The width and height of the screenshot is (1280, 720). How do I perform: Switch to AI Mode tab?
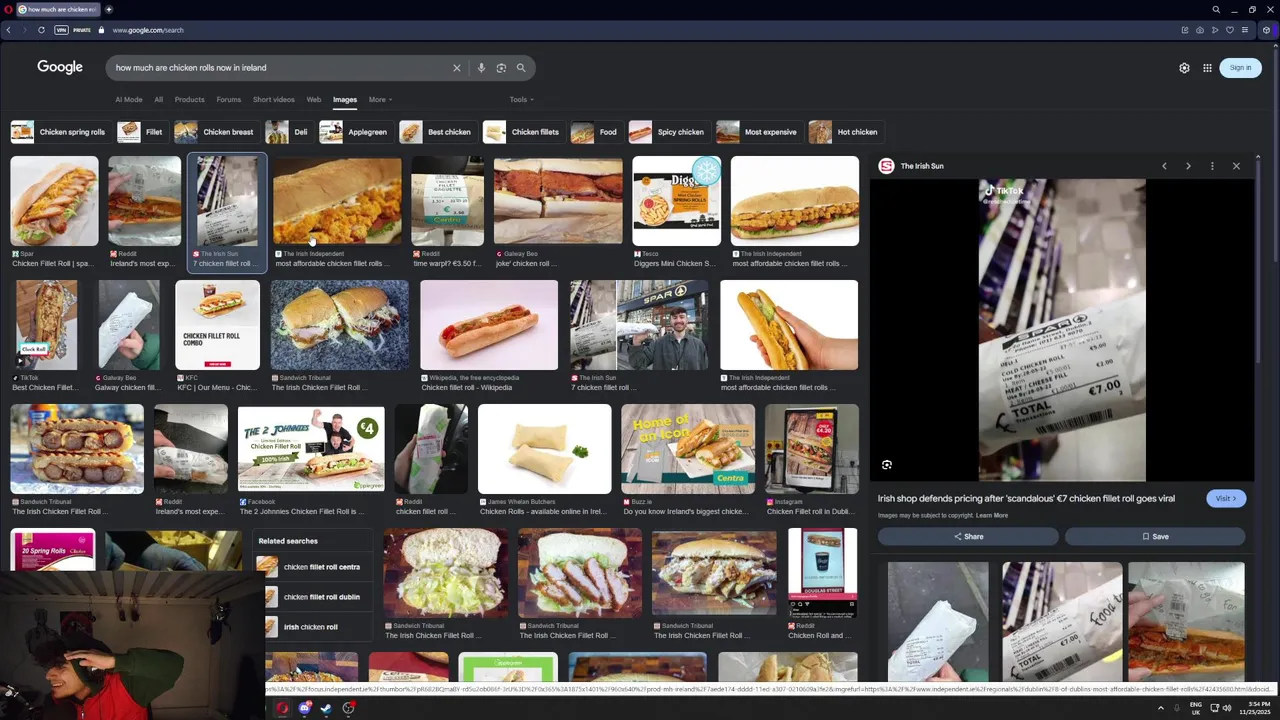129,100
